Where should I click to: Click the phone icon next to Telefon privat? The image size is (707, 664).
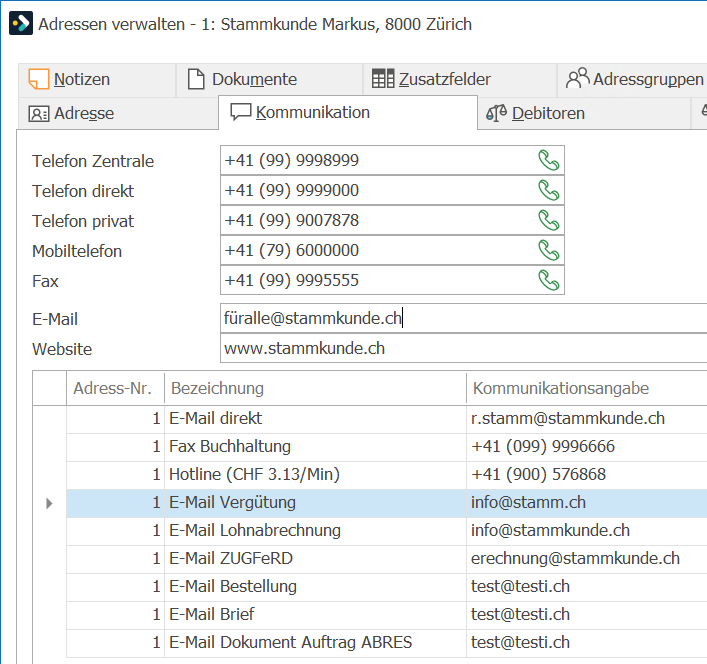(548, 220)
